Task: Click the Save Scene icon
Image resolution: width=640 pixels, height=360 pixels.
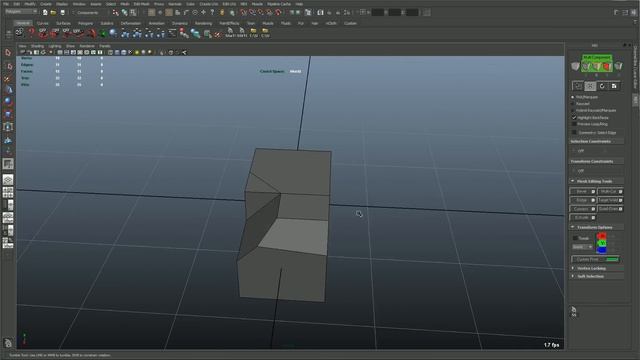Action: [x=62, y=13]
